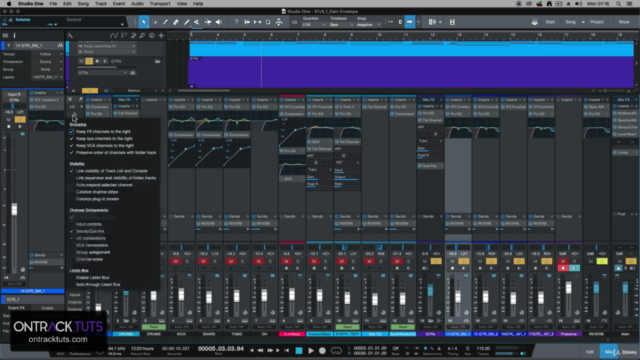Select the Arrow tool in the toolbar
640x360 pixels.
click(x=144, y=22)
